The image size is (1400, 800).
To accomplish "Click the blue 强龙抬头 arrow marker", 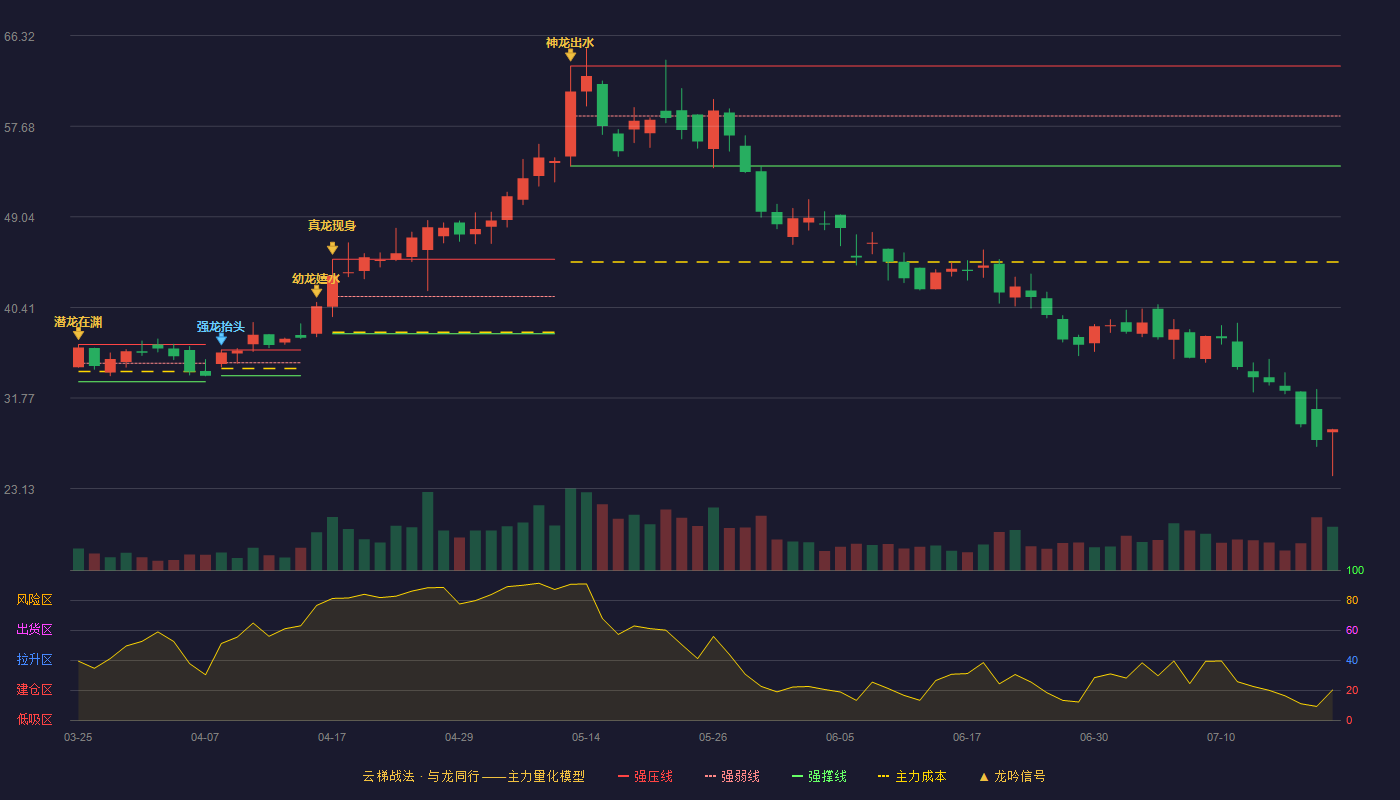I will 221,339.
